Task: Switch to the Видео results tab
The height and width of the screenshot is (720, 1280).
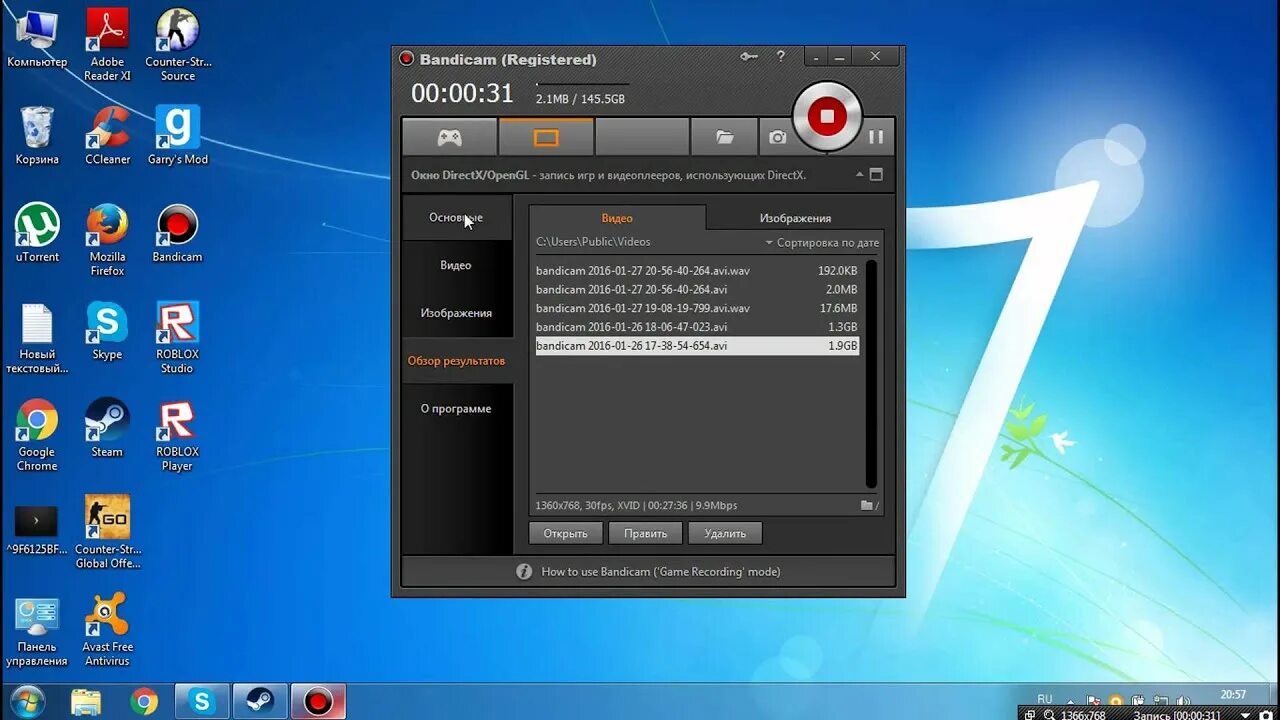Action: point(617,218)
